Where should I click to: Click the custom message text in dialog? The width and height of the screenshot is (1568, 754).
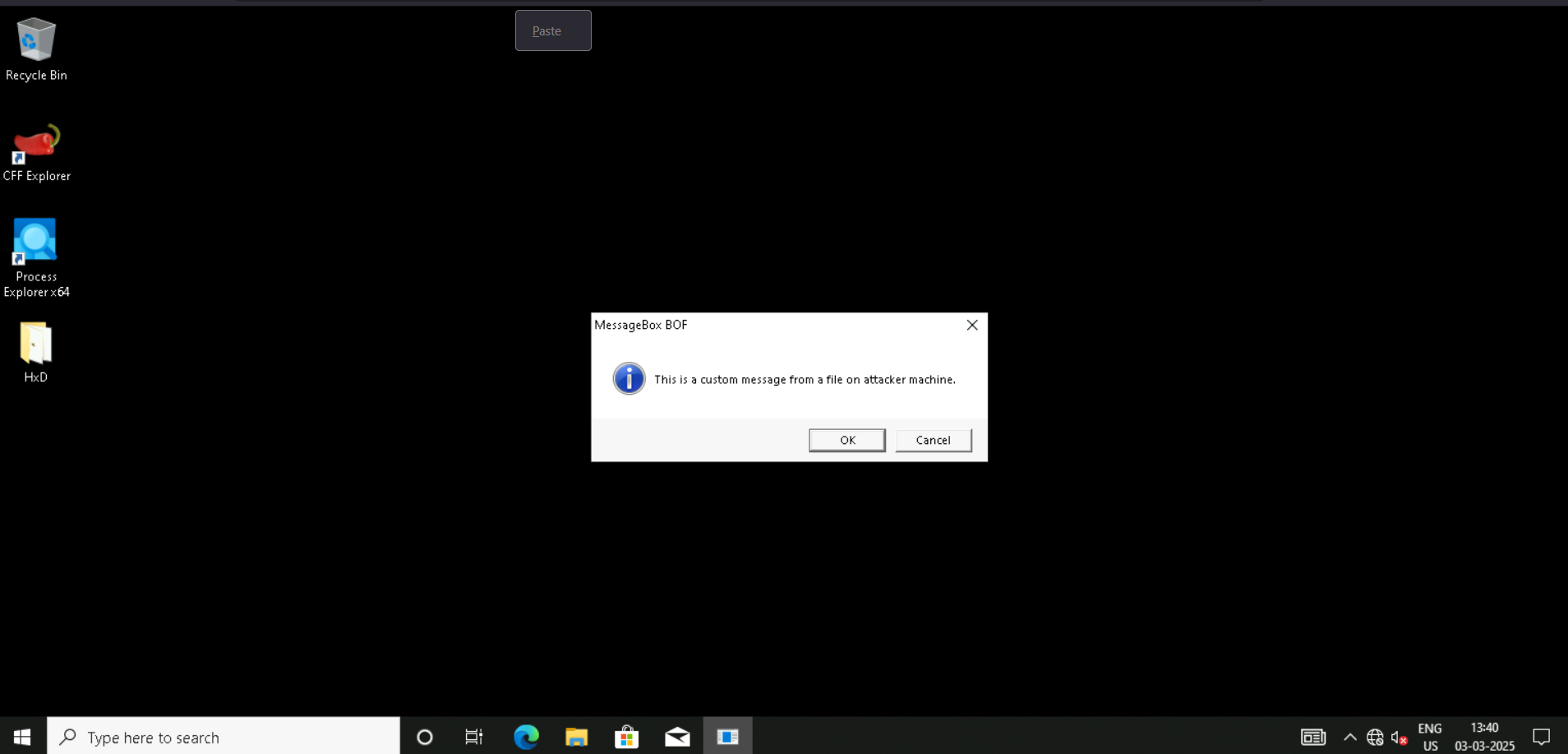tap(805, 379)
